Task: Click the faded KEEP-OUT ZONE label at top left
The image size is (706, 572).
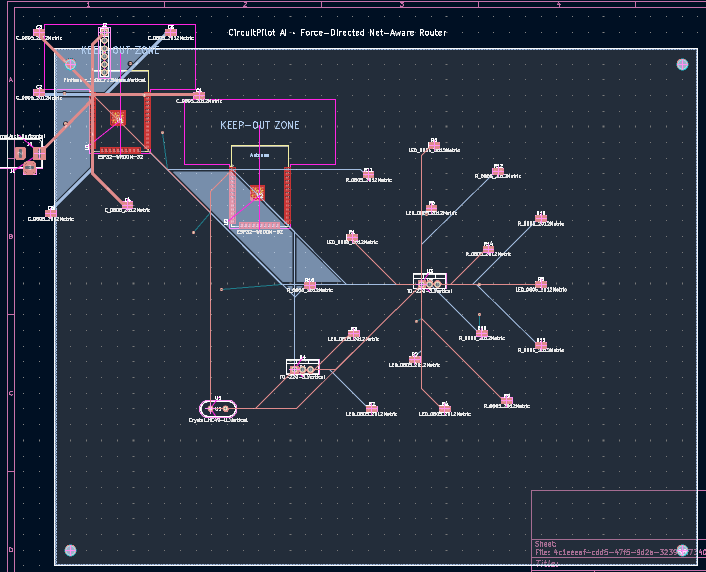Action: coord(120,50)
